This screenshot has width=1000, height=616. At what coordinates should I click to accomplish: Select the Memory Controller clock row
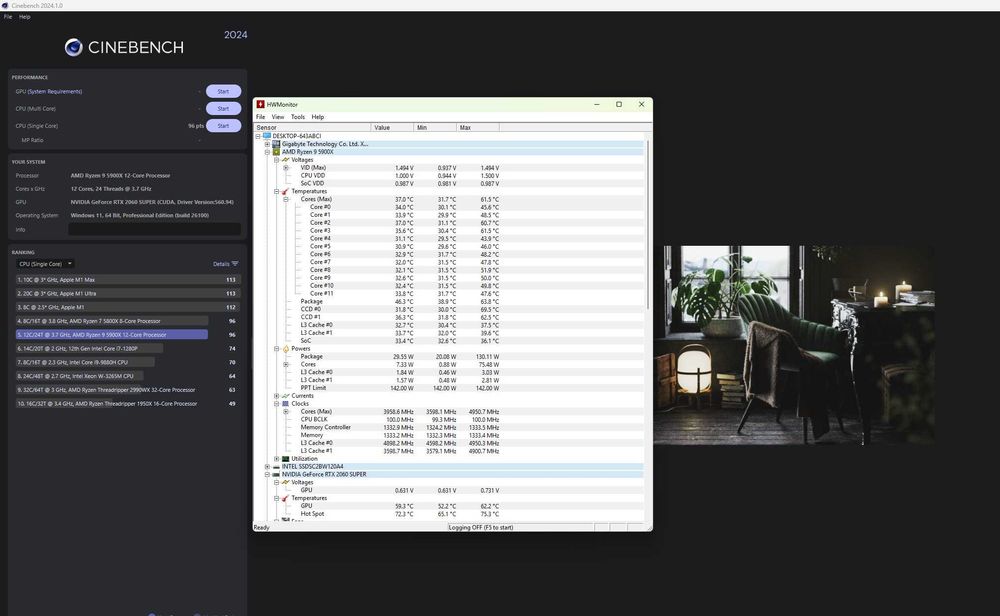tap(449, 427)
